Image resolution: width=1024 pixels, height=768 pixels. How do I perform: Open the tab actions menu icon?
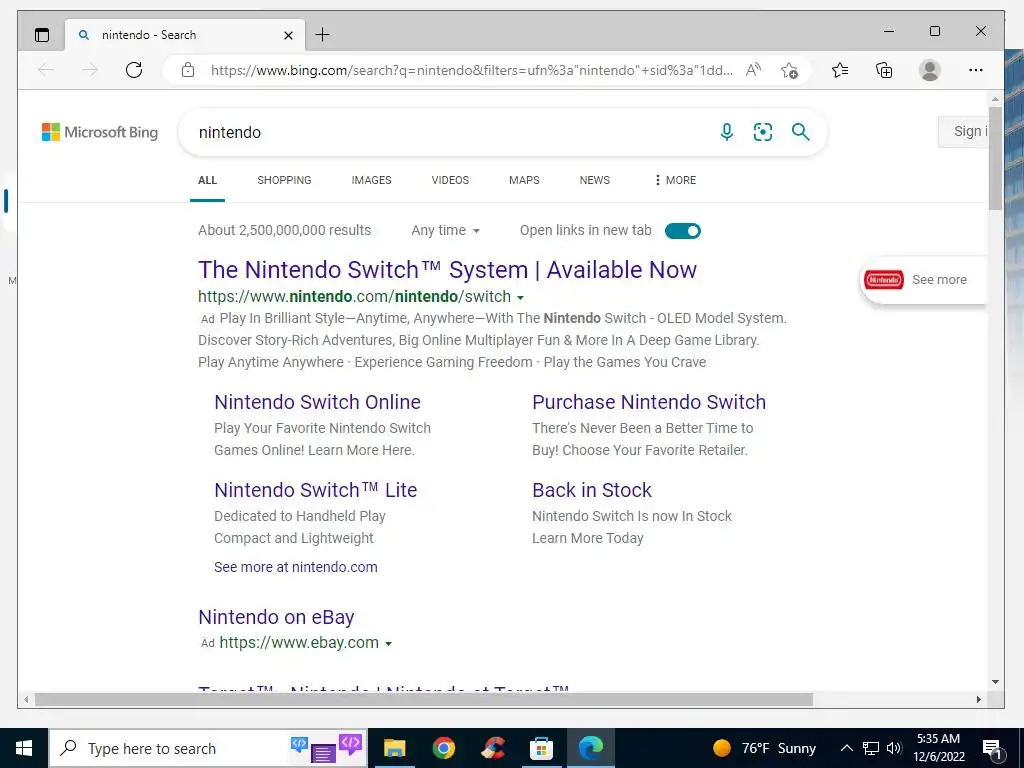pos(42,35)
